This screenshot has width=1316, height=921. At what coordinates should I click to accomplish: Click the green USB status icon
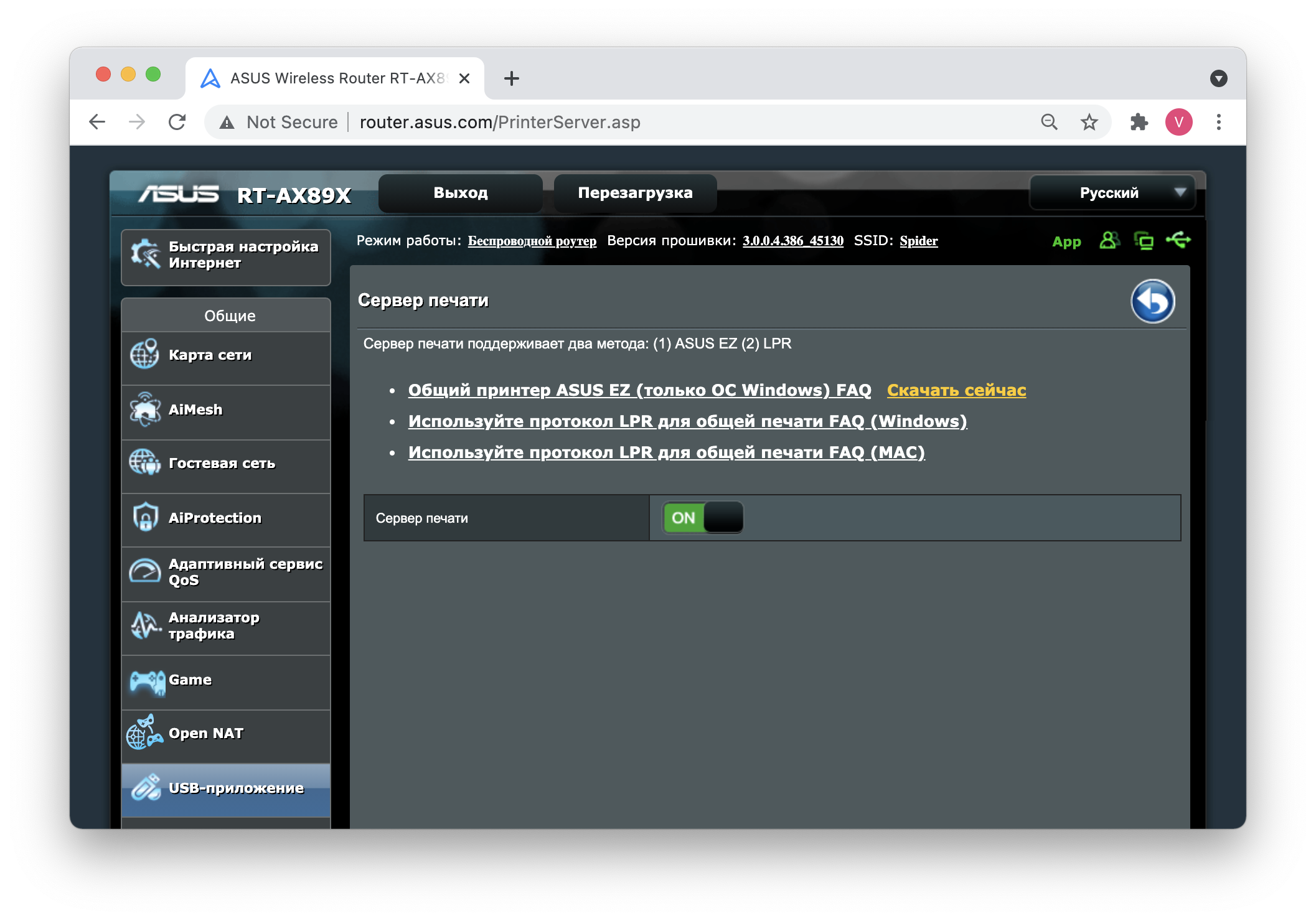point(1178,240)
